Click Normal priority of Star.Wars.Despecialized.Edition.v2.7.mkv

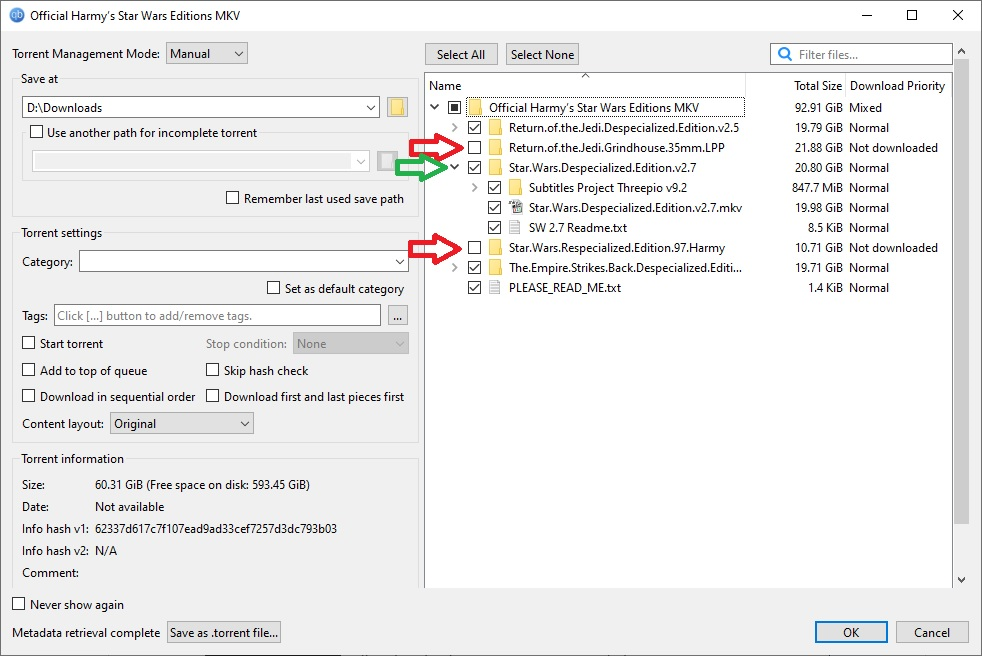pos(869,207)
